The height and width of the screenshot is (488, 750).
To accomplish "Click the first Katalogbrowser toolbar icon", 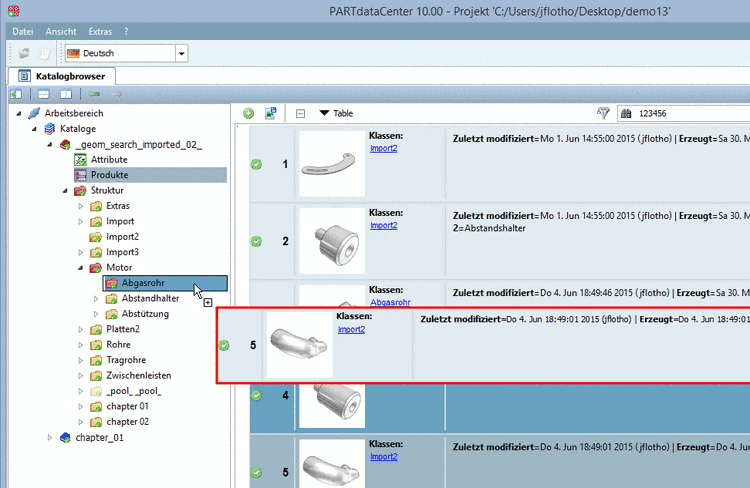I will click(16, 94).
